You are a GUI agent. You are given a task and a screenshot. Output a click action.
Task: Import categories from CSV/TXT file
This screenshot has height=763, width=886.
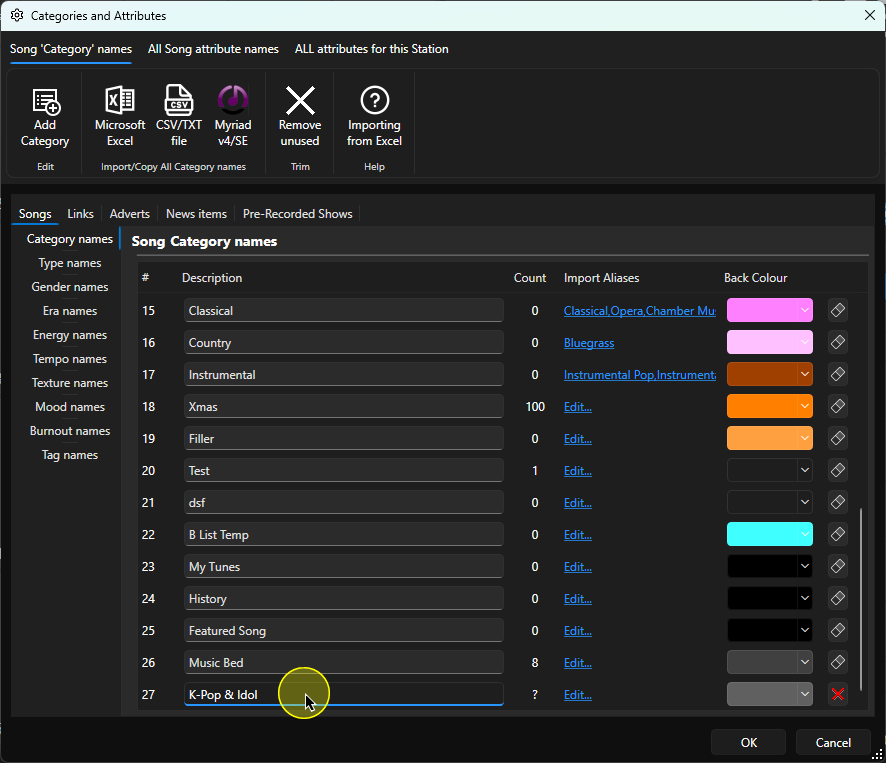(179, 117)
